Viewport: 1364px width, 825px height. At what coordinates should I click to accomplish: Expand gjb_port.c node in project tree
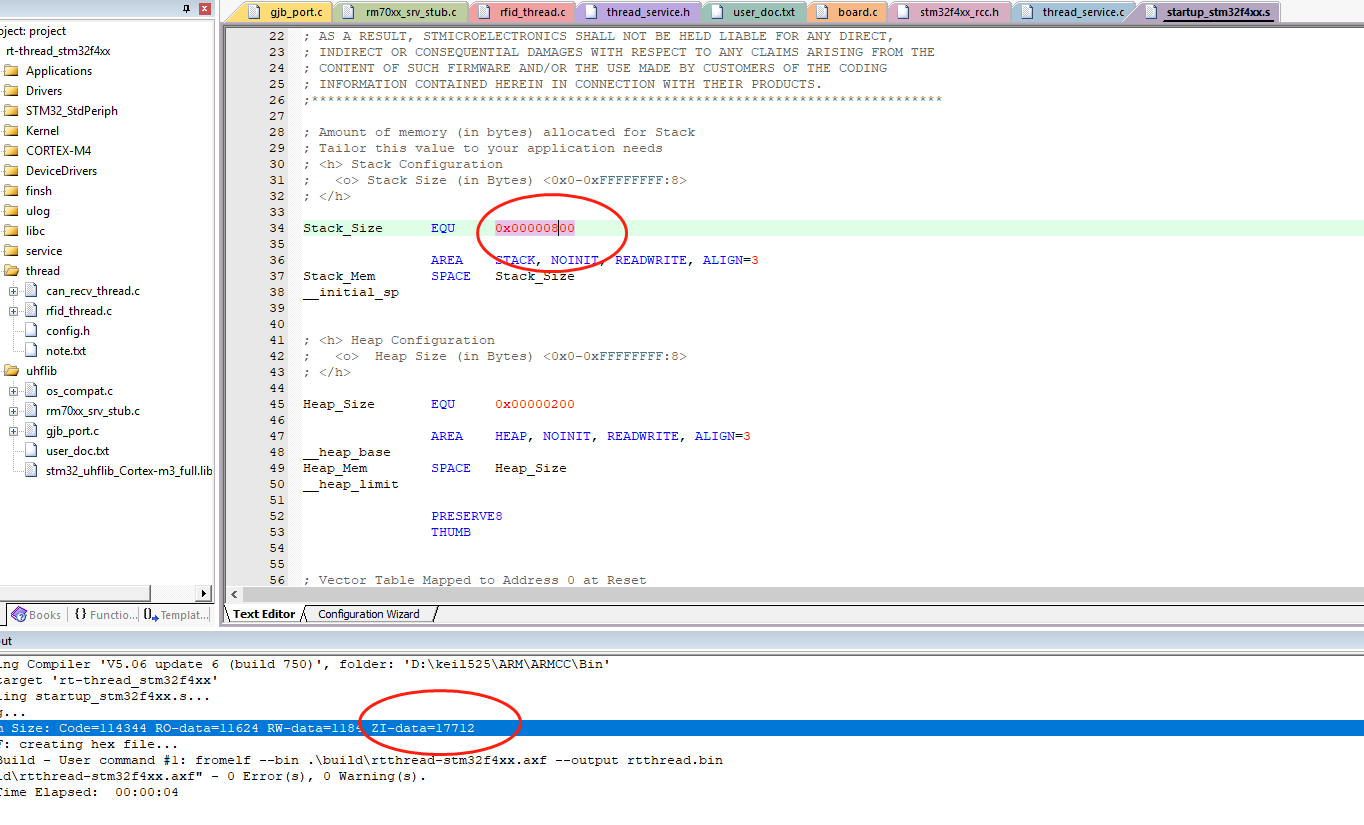14,431
